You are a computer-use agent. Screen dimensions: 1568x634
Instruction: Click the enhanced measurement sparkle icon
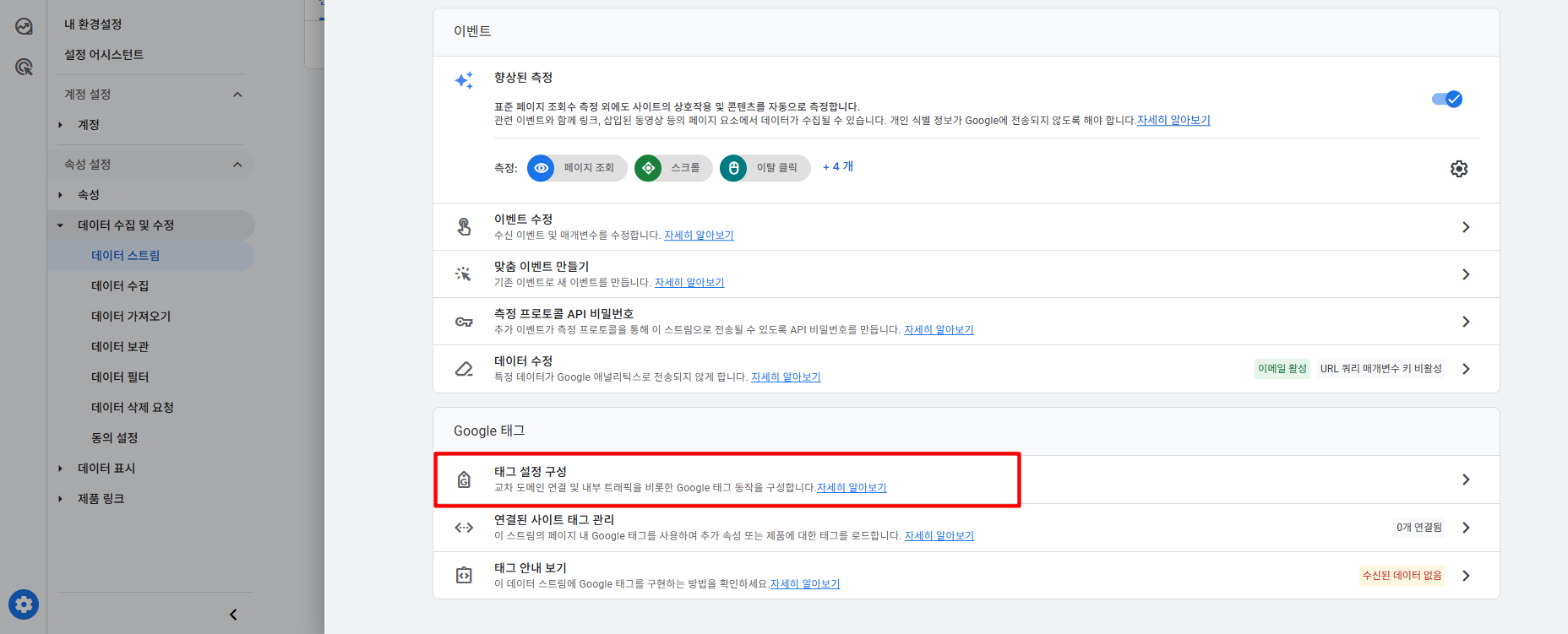tap(464, 80)
